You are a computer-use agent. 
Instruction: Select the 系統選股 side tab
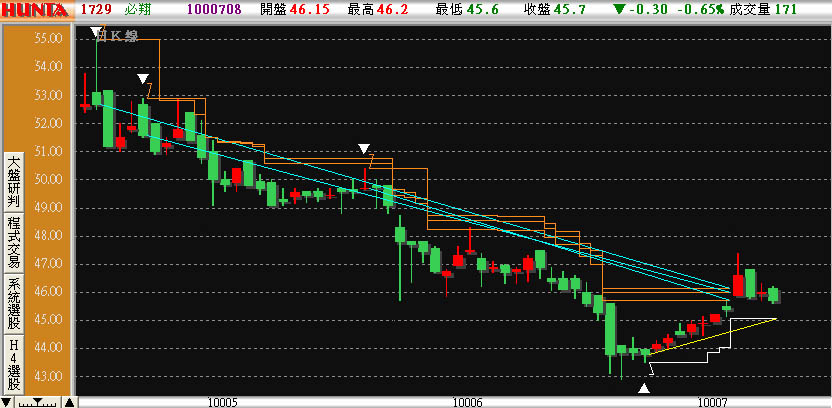[x=13, y=303]
